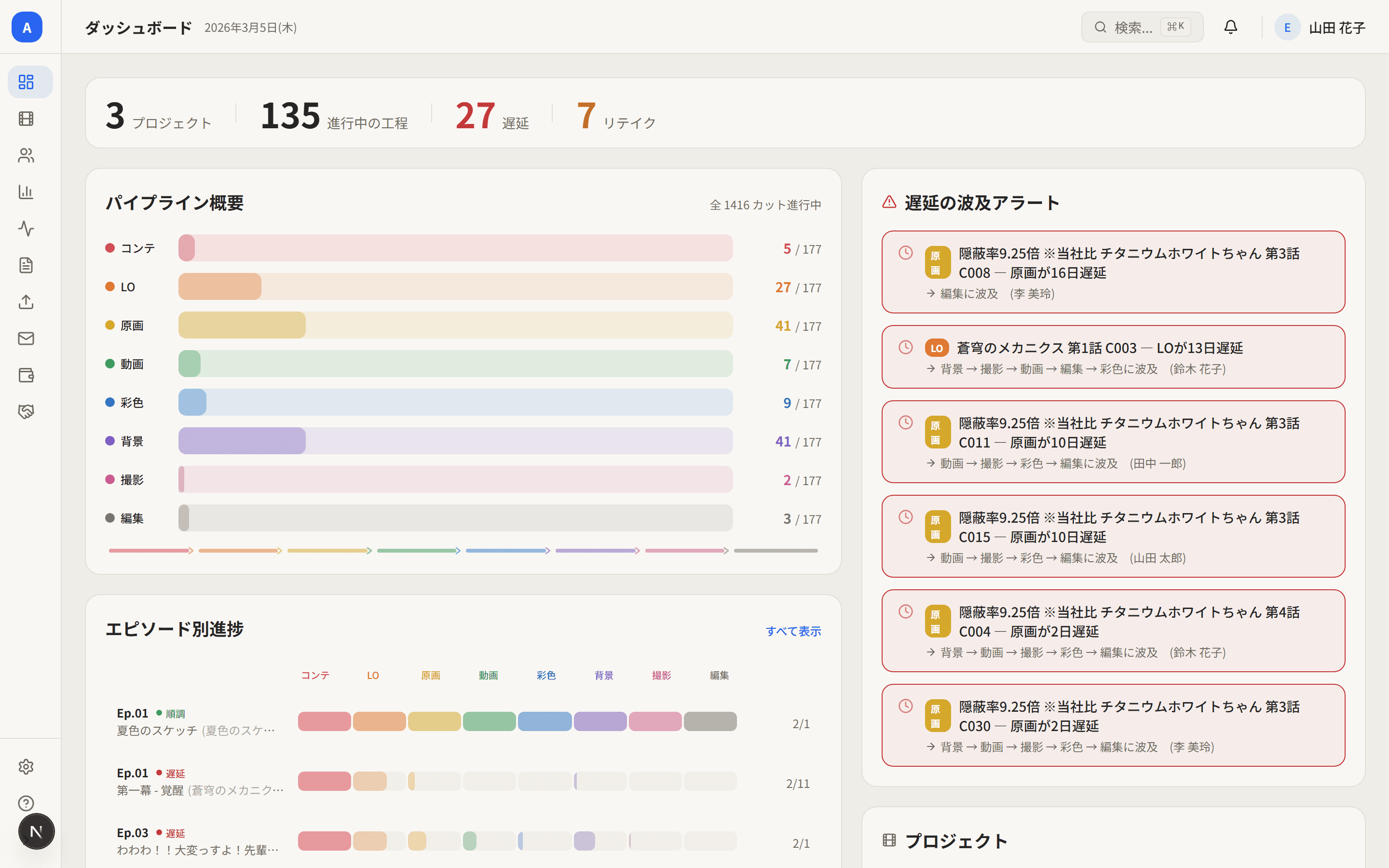Screen dimensions: 1389x868
Task: Open settings via the gear icon
Action: (26, 766)
